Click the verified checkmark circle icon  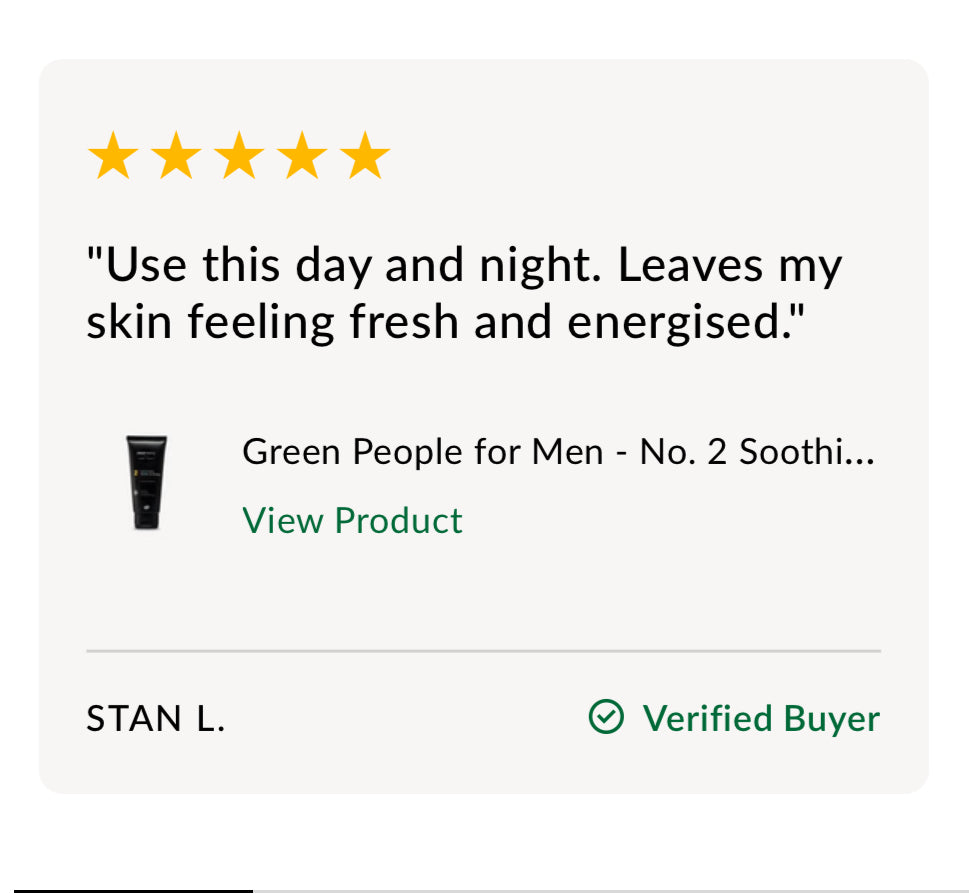606,717
